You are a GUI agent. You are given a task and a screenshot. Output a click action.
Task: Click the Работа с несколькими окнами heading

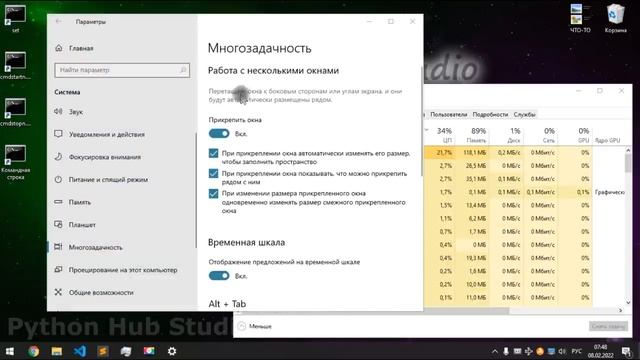[273, 71]
